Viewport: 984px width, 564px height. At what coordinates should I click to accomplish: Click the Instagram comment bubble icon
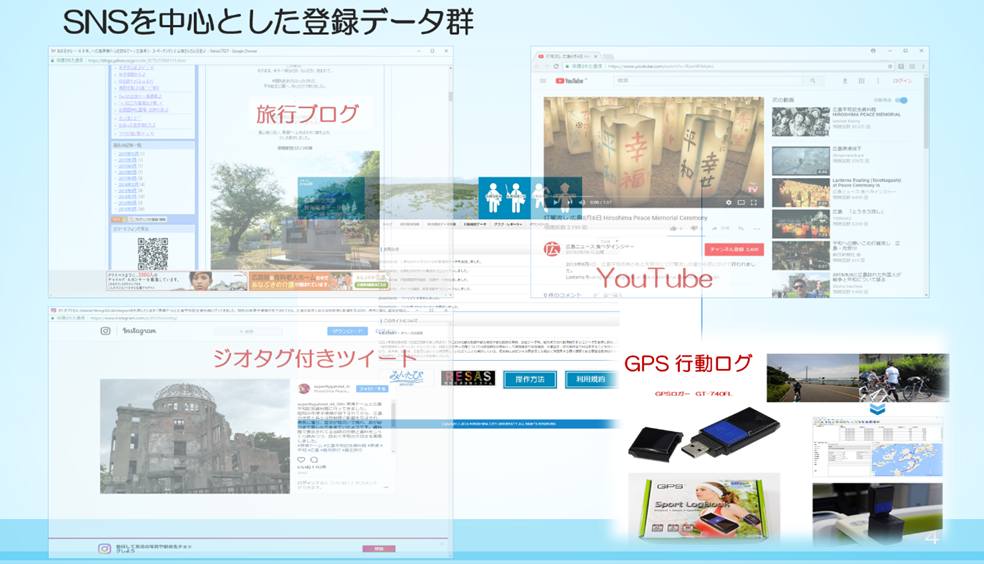[x=314, y=460]
